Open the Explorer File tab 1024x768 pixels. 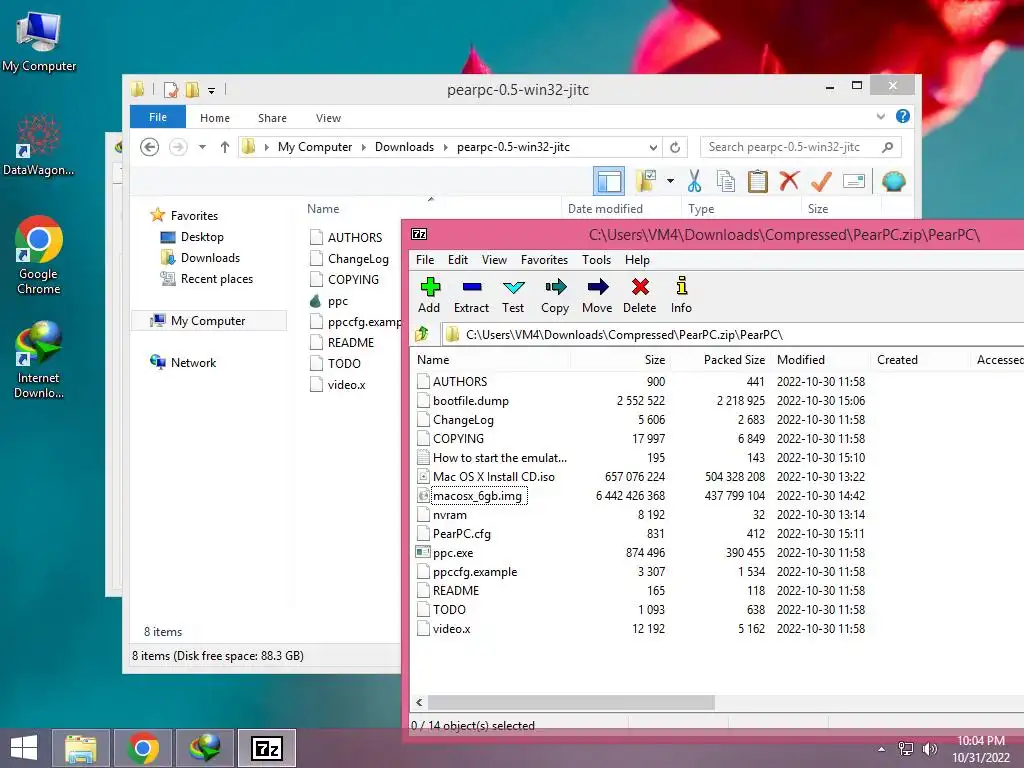[x=157, y=117]
